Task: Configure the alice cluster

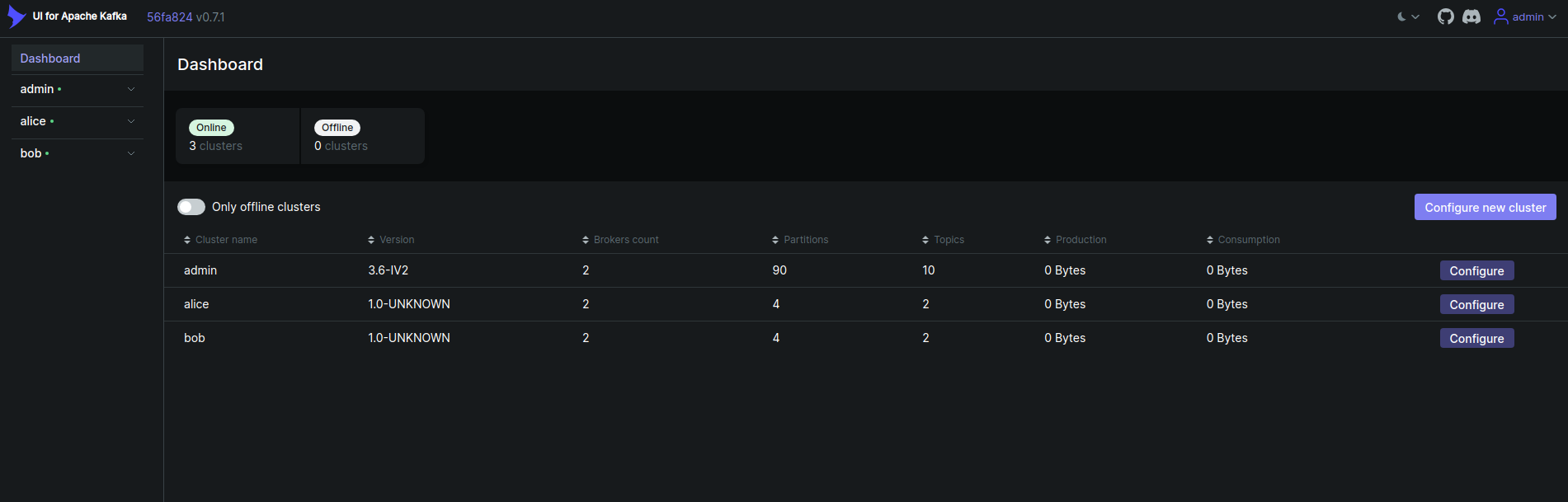Action: pyautogui.click(x=1476, y=305)
